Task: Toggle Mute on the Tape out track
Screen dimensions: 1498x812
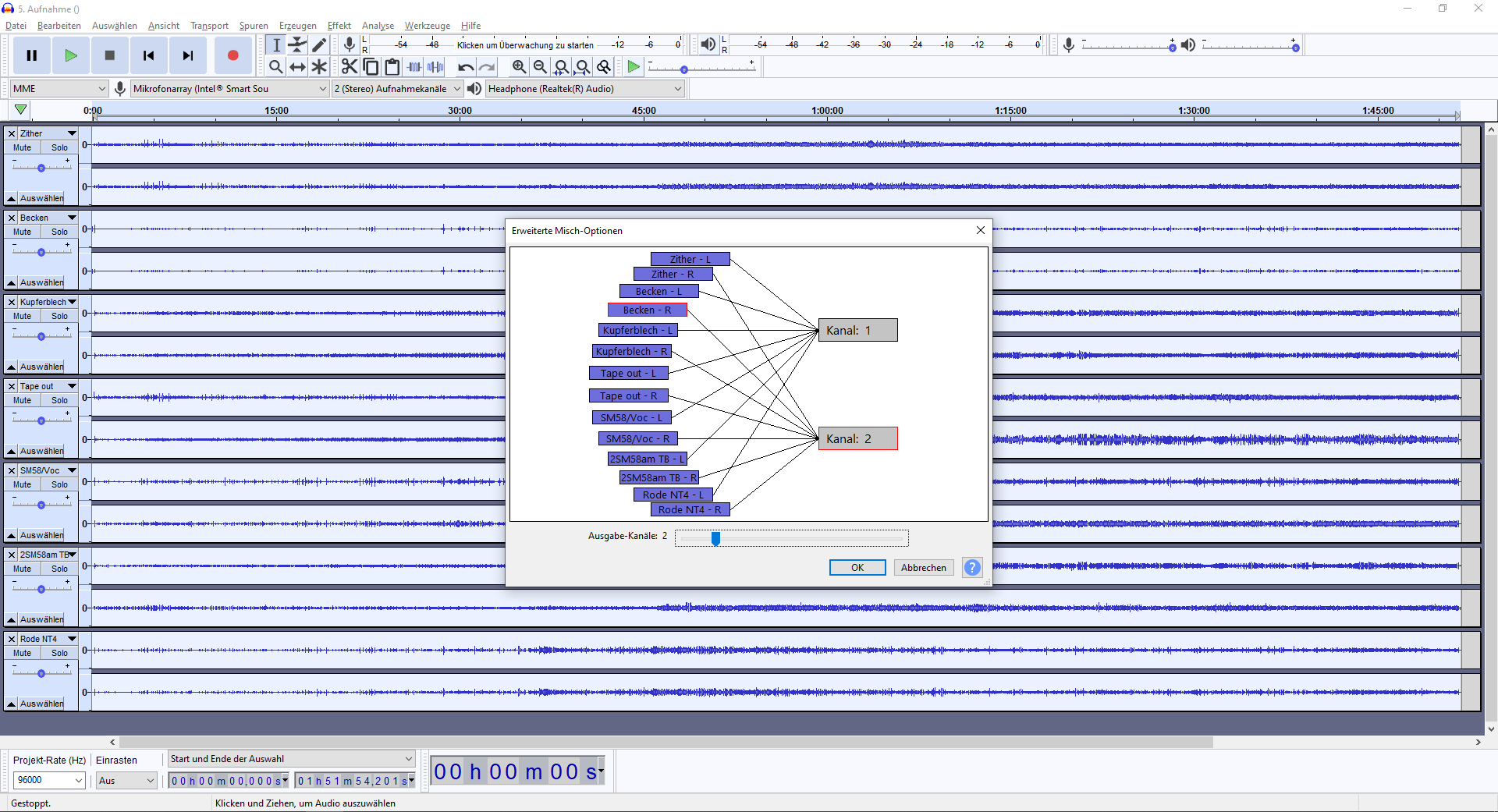Action: pyautogui.click(x=23, y=400)
